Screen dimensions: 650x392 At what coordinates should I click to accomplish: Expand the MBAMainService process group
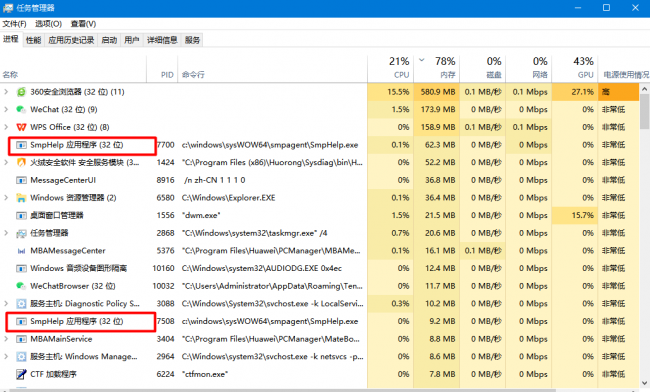click(x=6, y=339)
